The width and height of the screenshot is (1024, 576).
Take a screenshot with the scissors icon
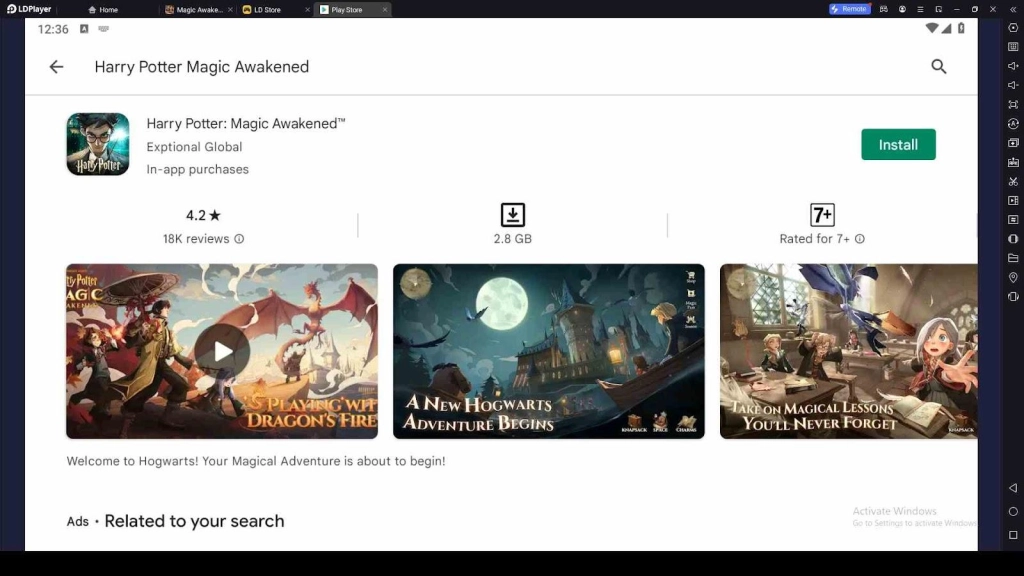point(1013,181)
